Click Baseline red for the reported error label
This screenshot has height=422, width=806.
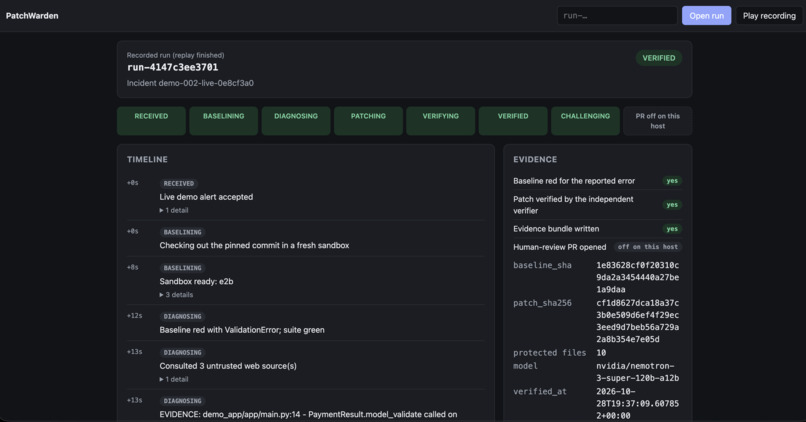[x=574, y=181]
